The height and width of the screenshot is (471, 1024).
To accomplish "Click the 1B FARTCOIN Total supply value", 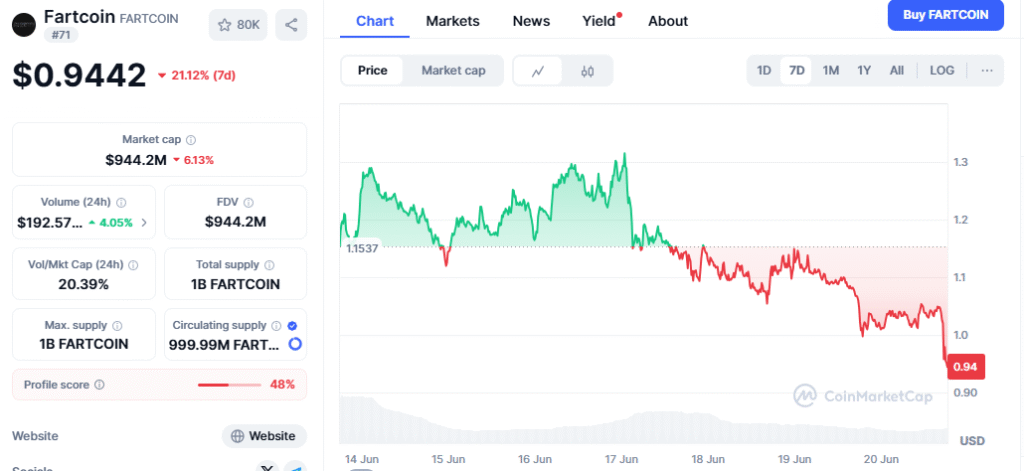I will [x=235, y=284].
